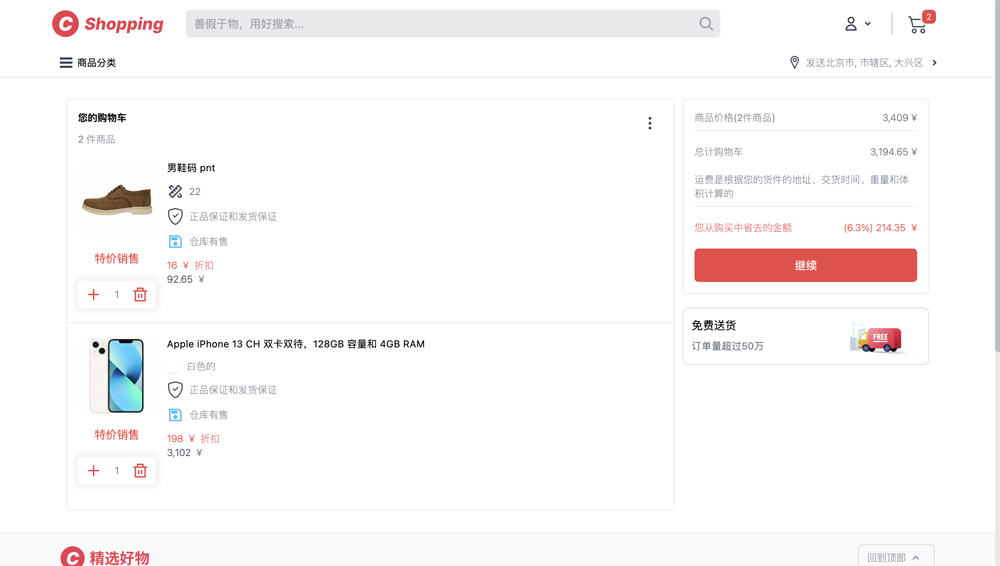The height and width of the screenshot is (566, 1000).
Task: Click the 精选好物 footer logo
Action: (x=105, y=556)
